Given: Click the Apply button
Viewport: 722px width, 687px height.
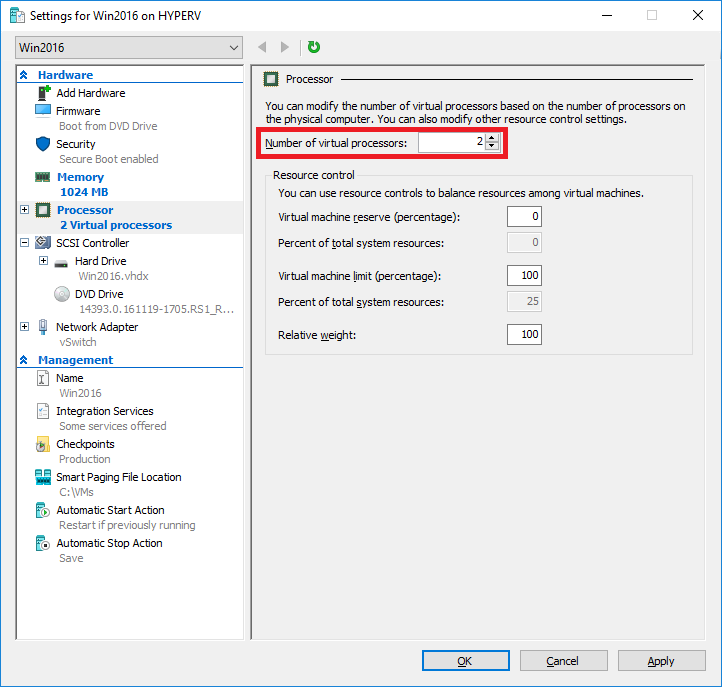Looking at the screenshot, I should tap(661, 661).
